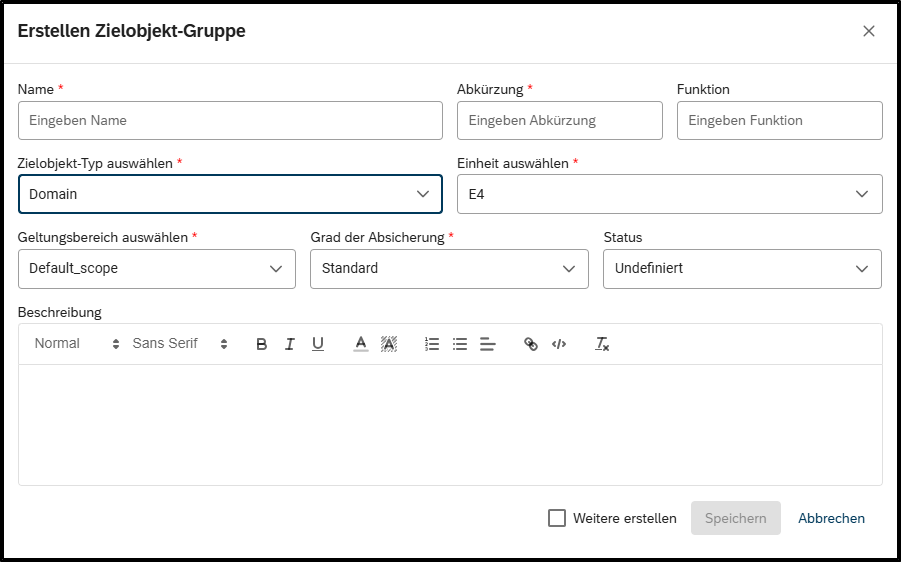Viewport: 901px width, 562px height.
Task: Clear text formatting in editor
Action: coord(602,344)
